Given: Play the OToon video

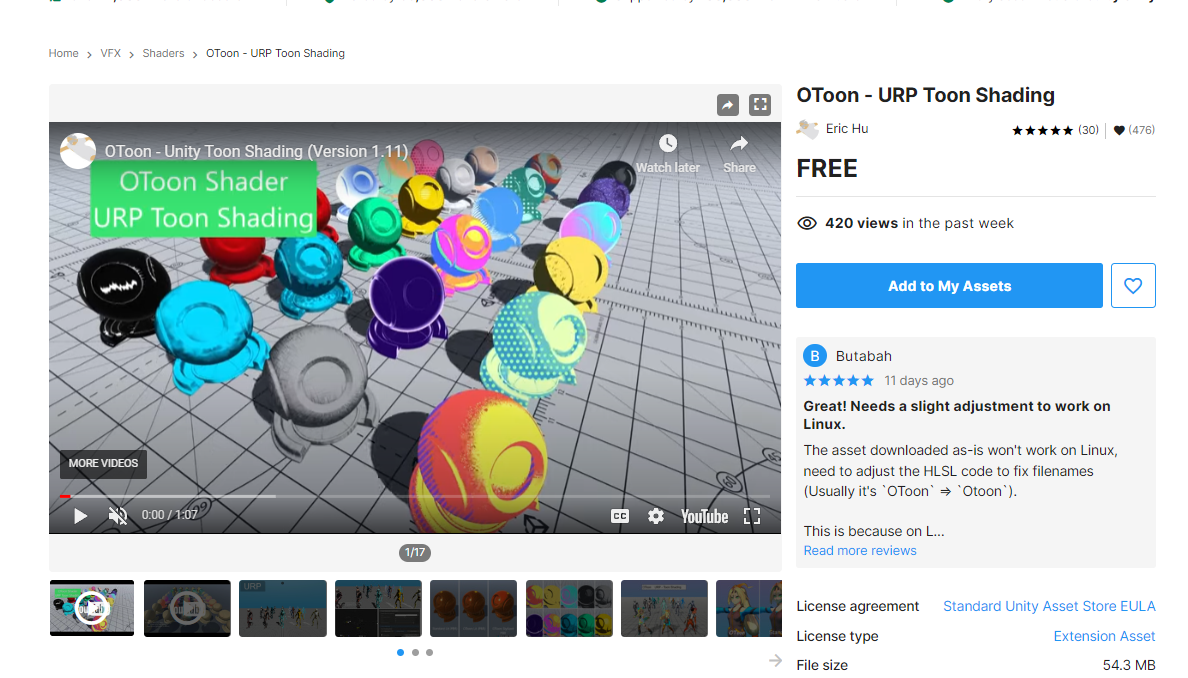Looking at the screenshot, I should coord(81,516).
